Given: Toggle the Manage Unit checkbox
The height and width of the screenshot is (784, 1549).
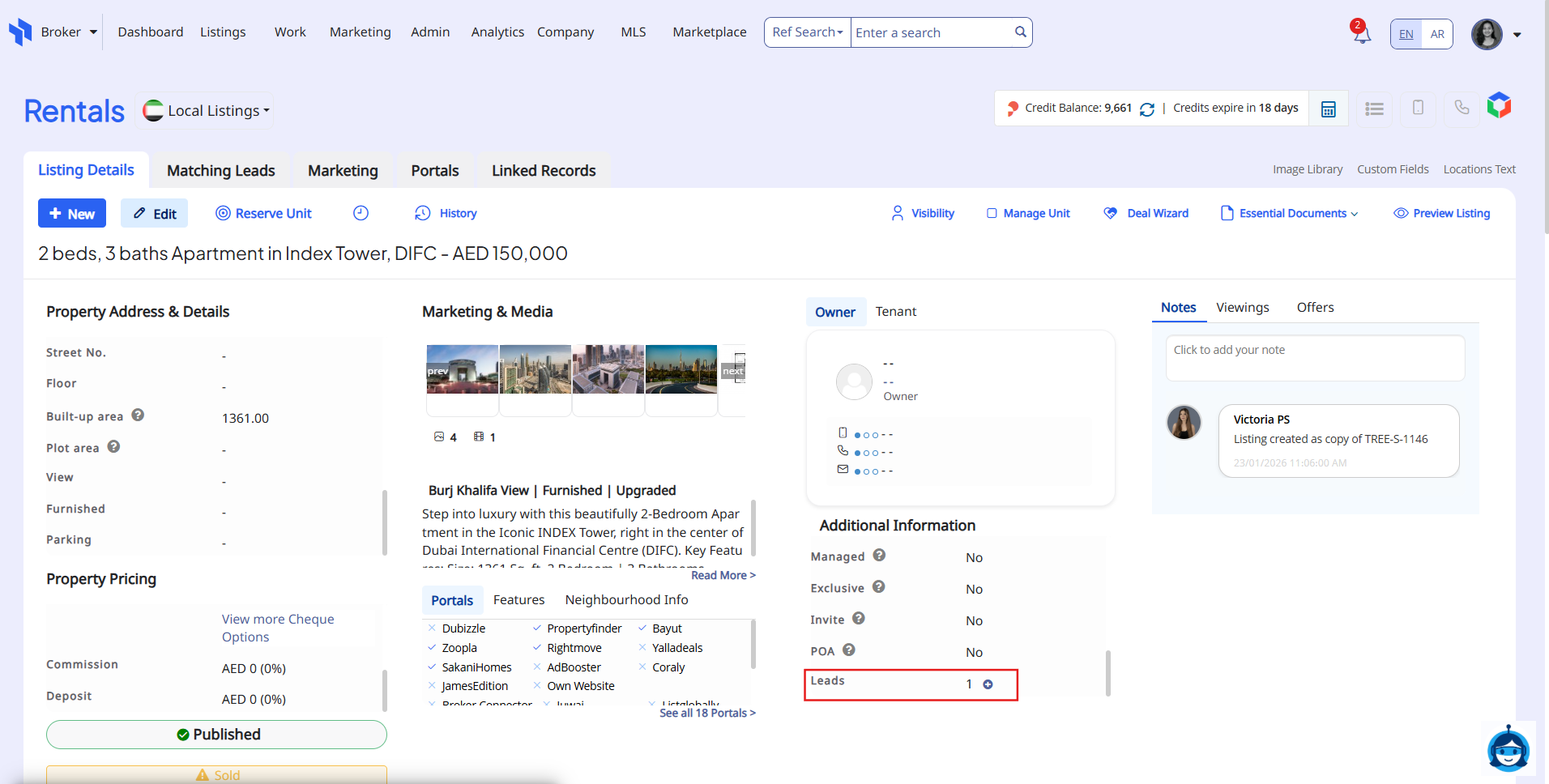Looking at the screenshot, I should [992, 214].
